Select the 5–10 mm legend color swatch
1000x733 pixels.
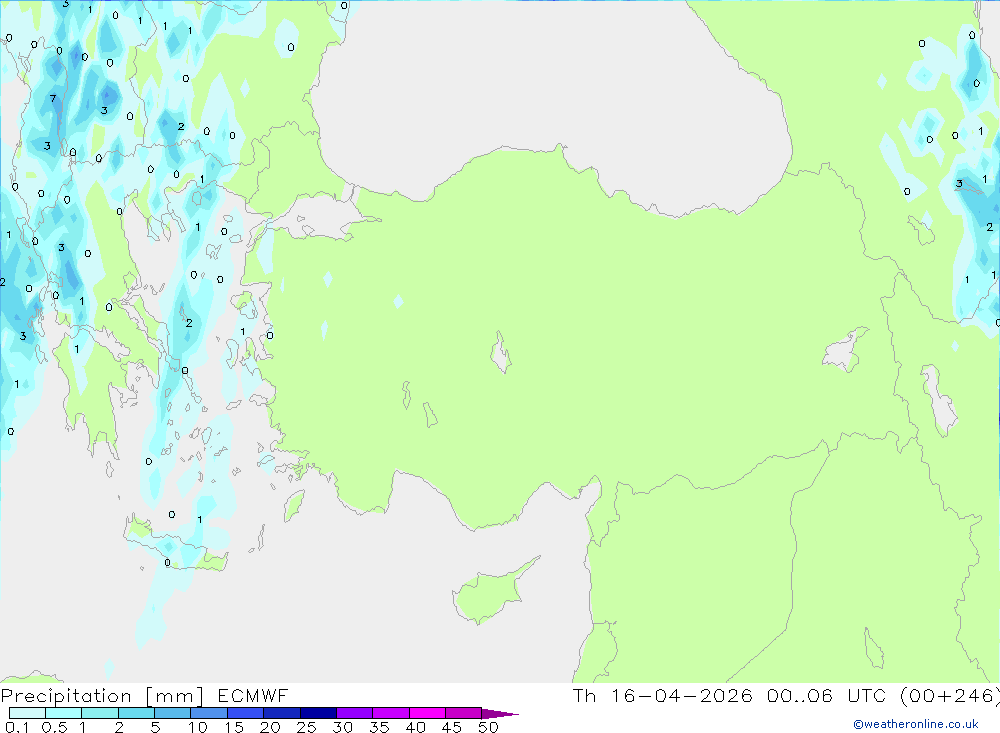(172, 713)
